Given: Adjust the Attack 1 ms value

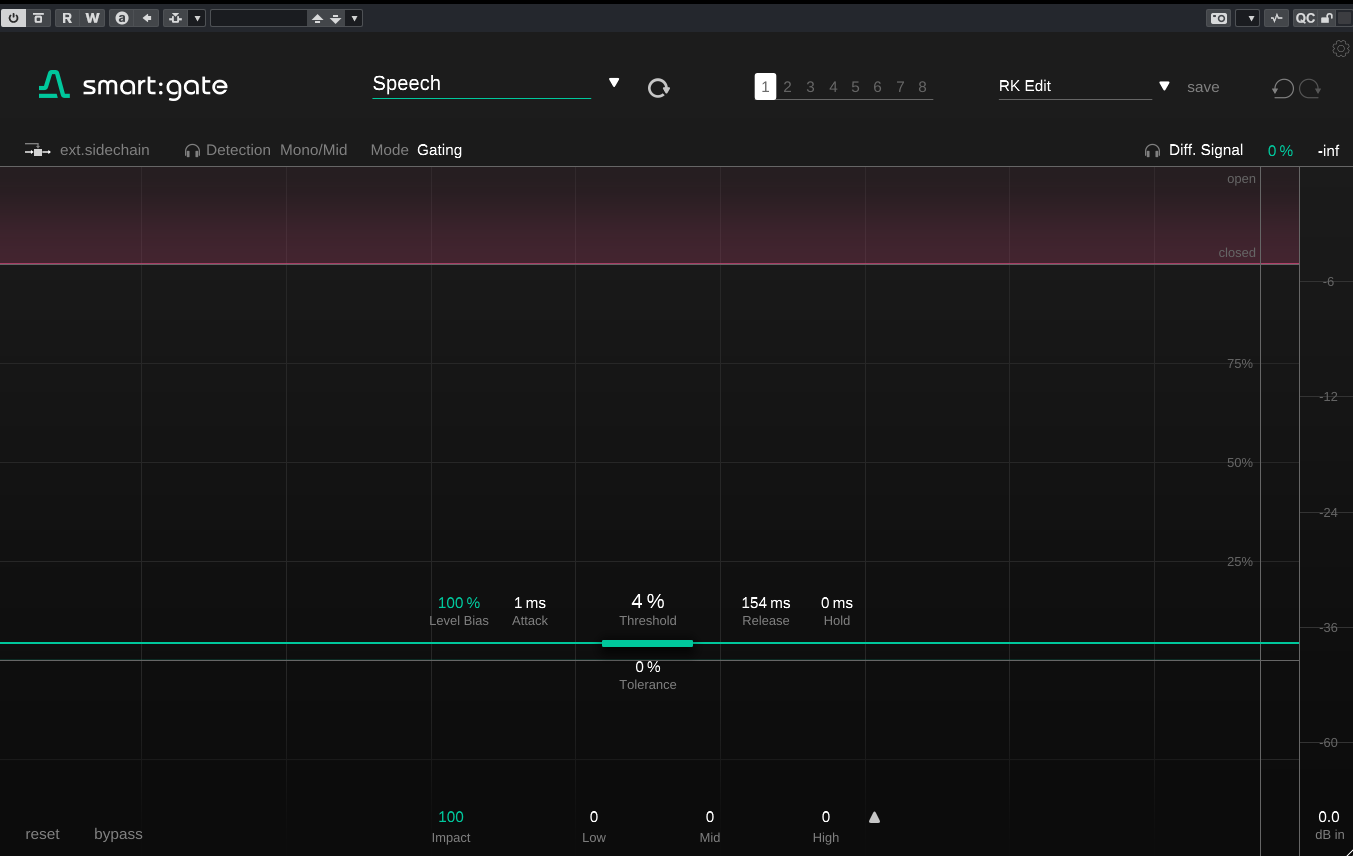Looking at the screenshot, I should pyautogui.click(x=530, y=603).
